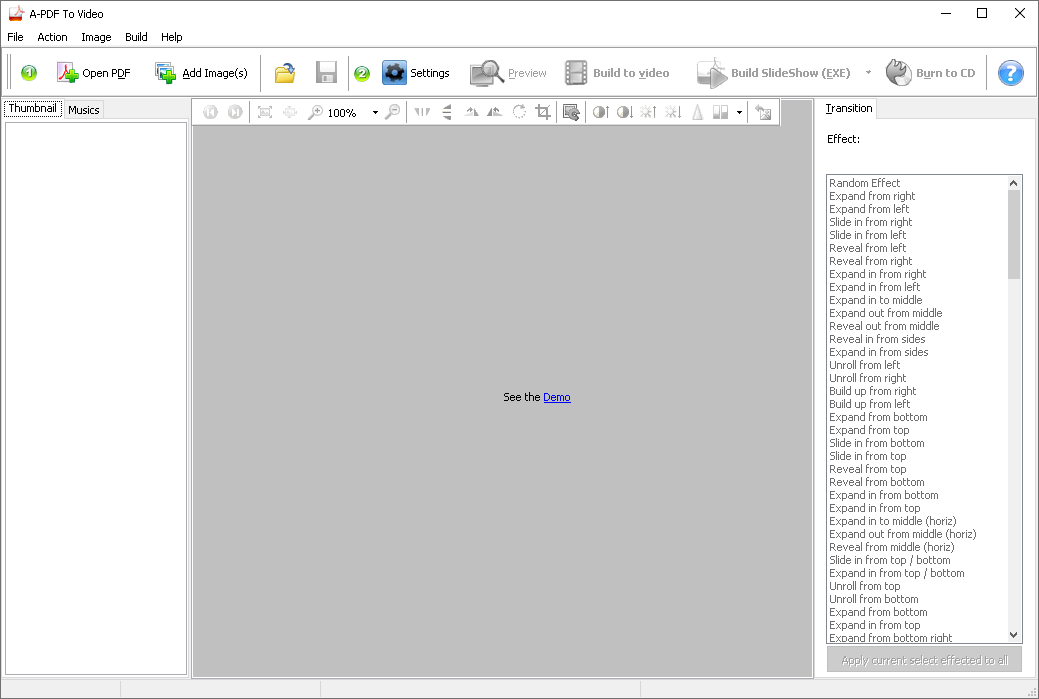Select Reveal from middle (horiz) effect
Viewport: 1039px width, 699px height.
coord(918,547)
